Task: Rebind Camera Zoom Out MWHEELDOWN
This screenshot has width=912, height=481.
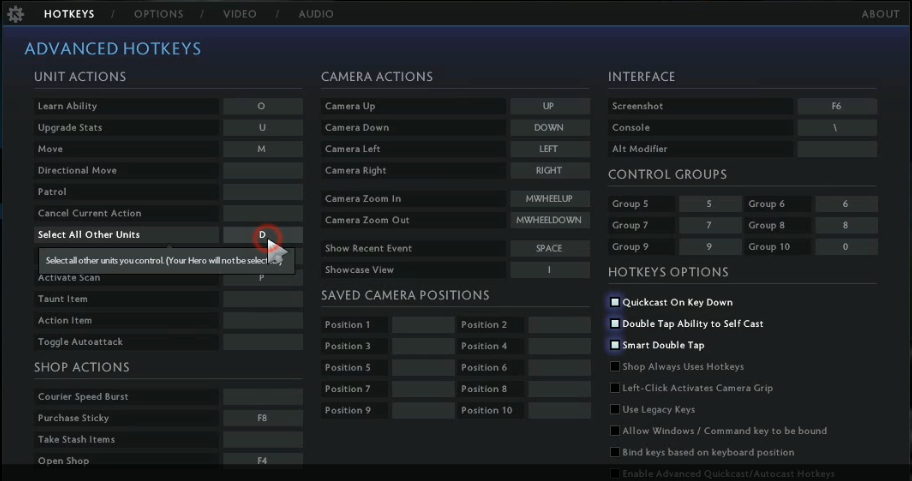Action: pyautogui.click(x=550, y=220)
